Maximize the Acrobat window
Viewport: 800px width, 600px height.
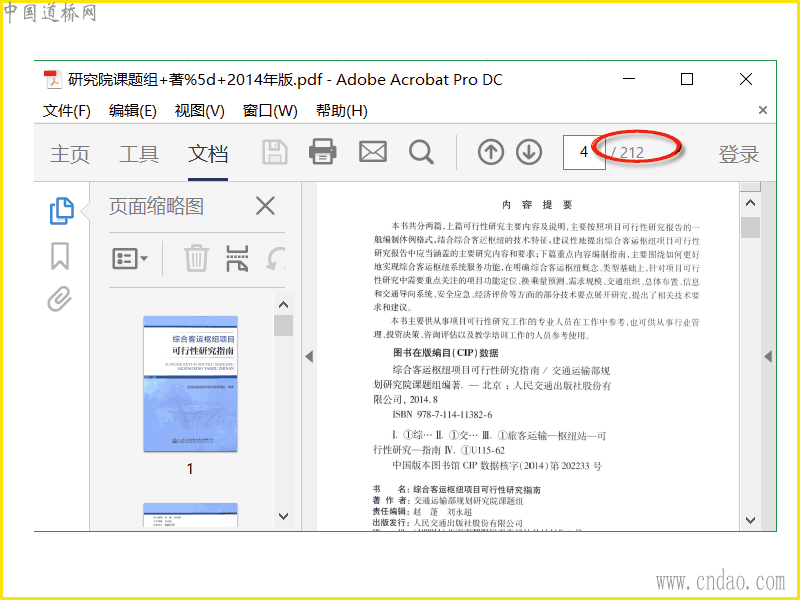687,79
